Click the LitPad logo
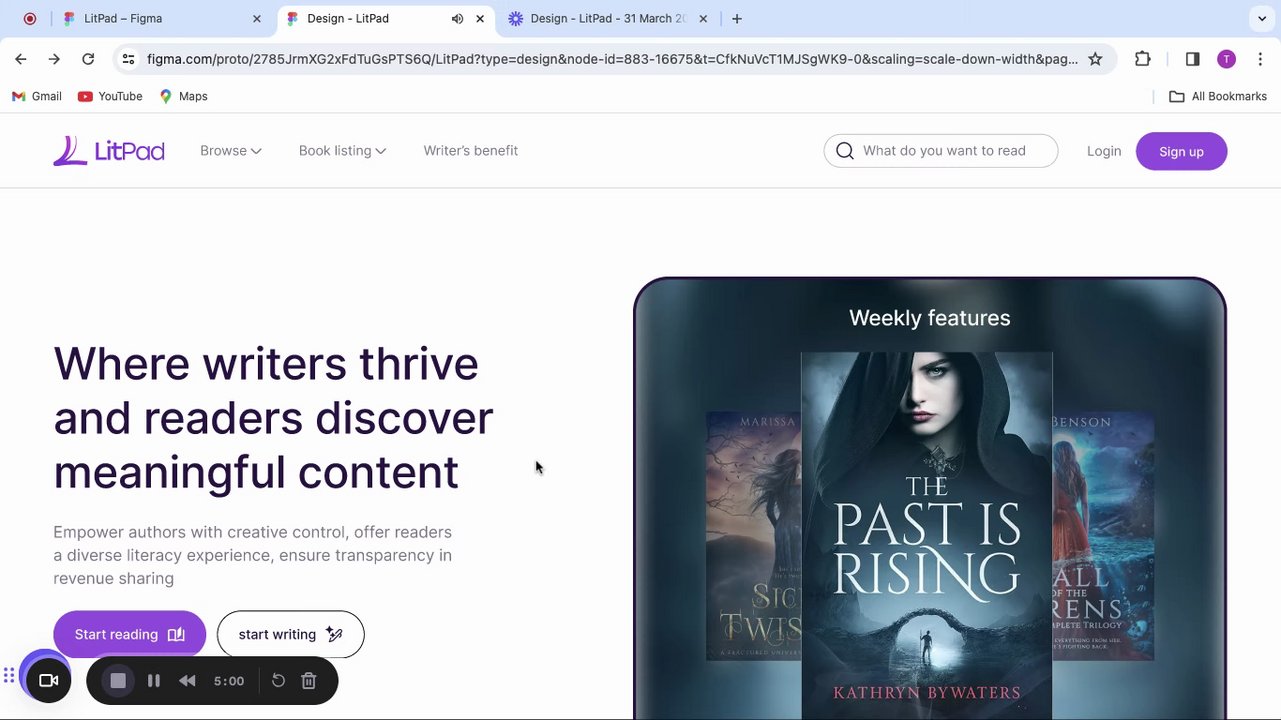This screenshot has height=720, width=1281. 109,151
